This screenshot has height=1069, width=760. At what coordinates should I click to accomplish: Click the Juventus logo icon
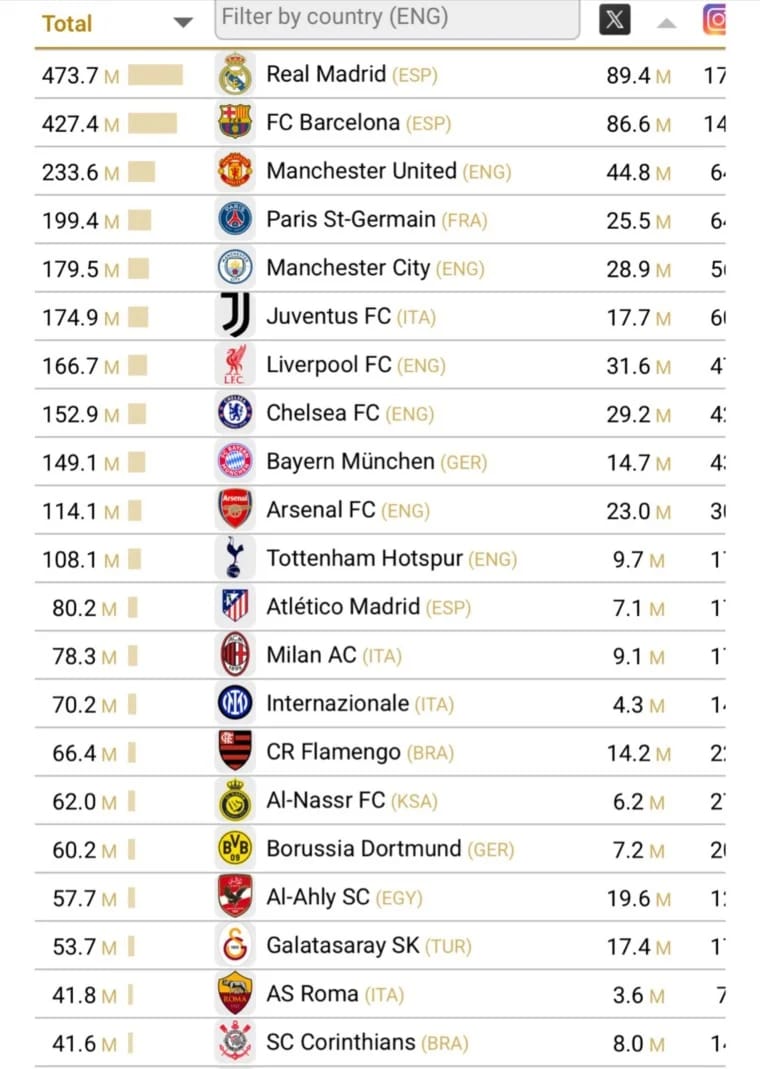click(235, 316)
